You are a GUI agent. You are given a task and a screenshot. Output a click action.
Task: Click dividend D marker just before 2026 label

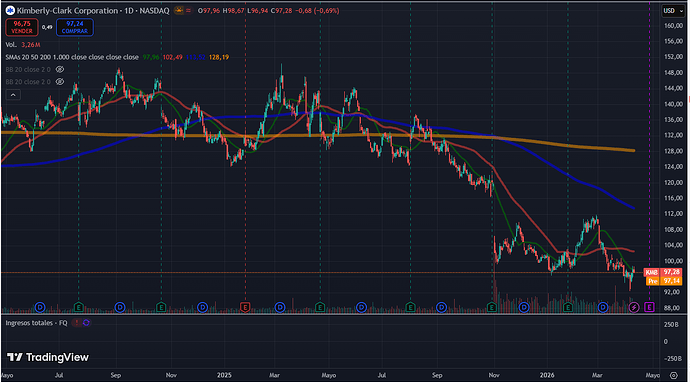(524, 307)
